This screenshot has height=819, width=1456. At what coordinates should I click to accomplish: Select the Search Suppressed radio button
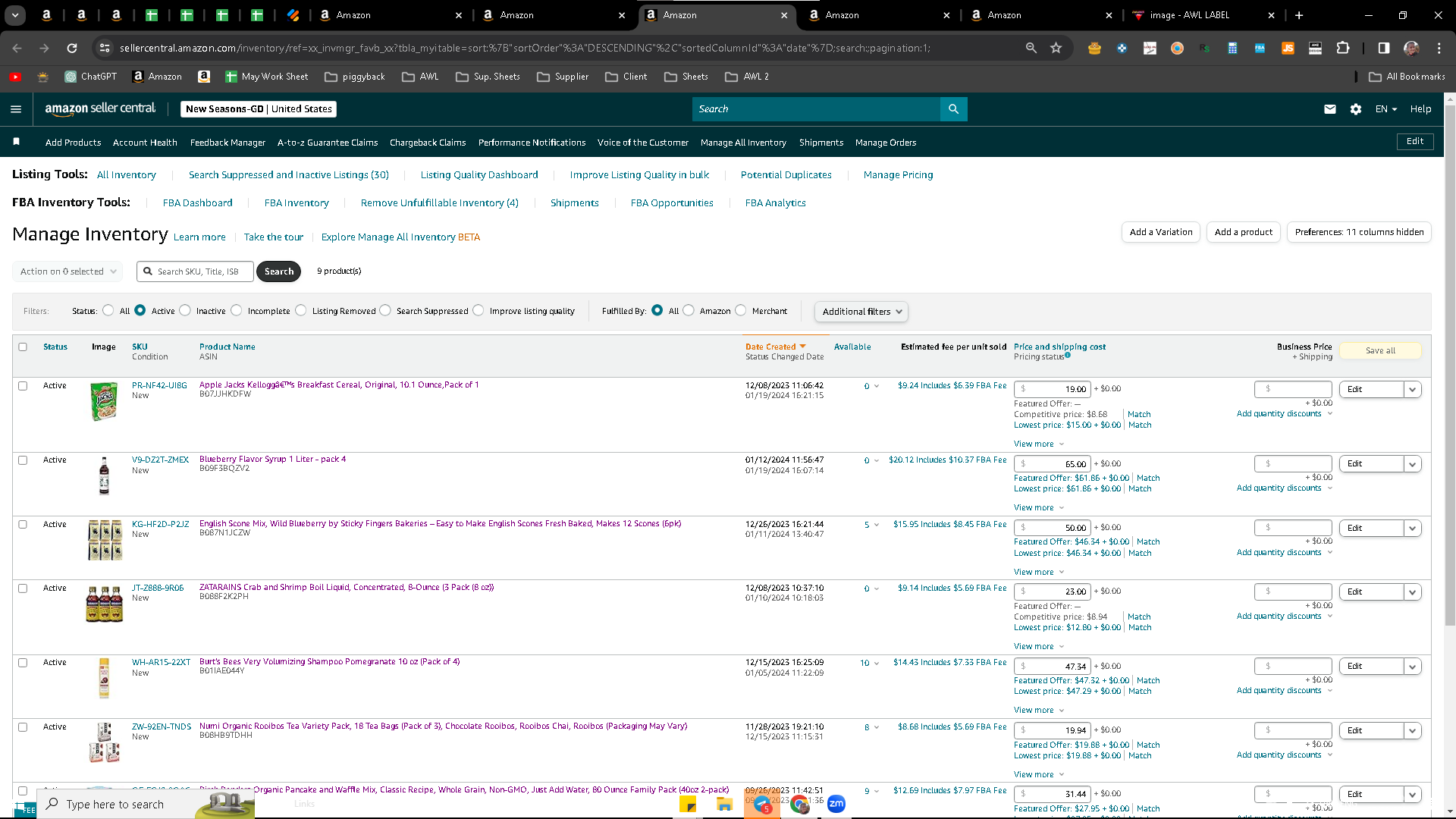385,310
